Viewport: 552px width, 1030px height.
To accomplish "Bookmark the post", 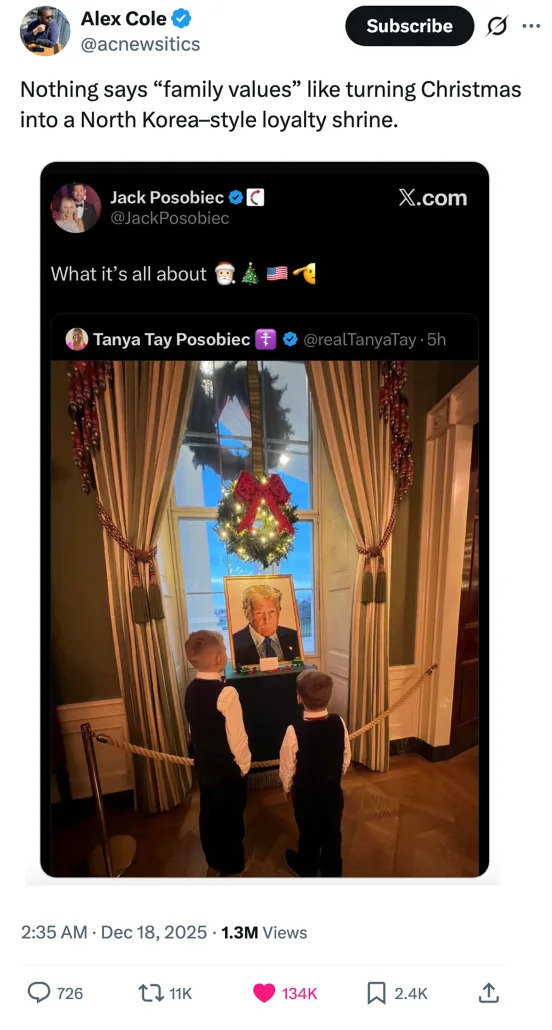I will (375, 993).
